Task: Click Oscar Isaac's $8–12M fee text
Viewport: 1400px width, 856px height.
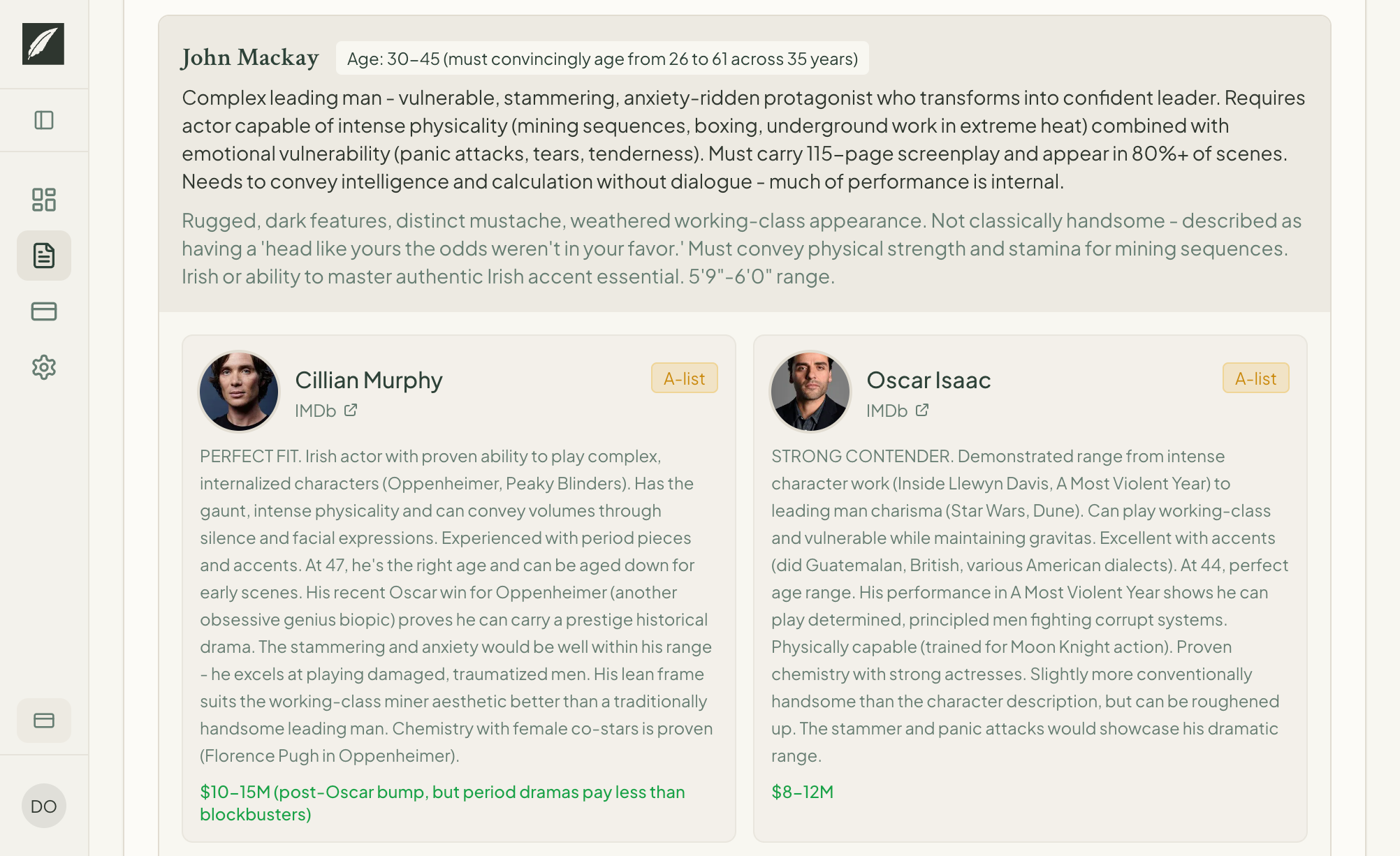Action: point(802,792)
